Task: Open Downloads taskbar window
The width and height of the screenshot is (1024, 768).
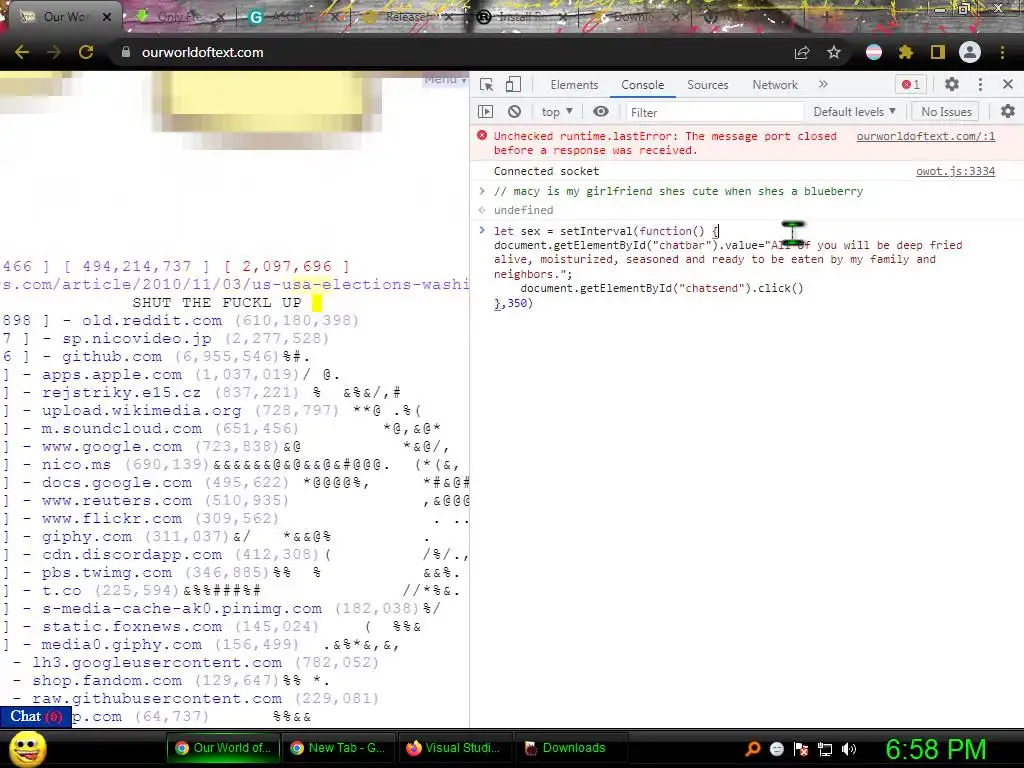Action: click(x=569, y=748)
